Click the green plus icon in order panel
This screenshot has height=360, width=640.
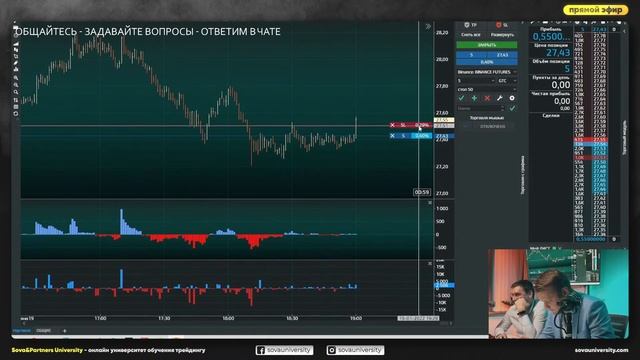point(474,98)
